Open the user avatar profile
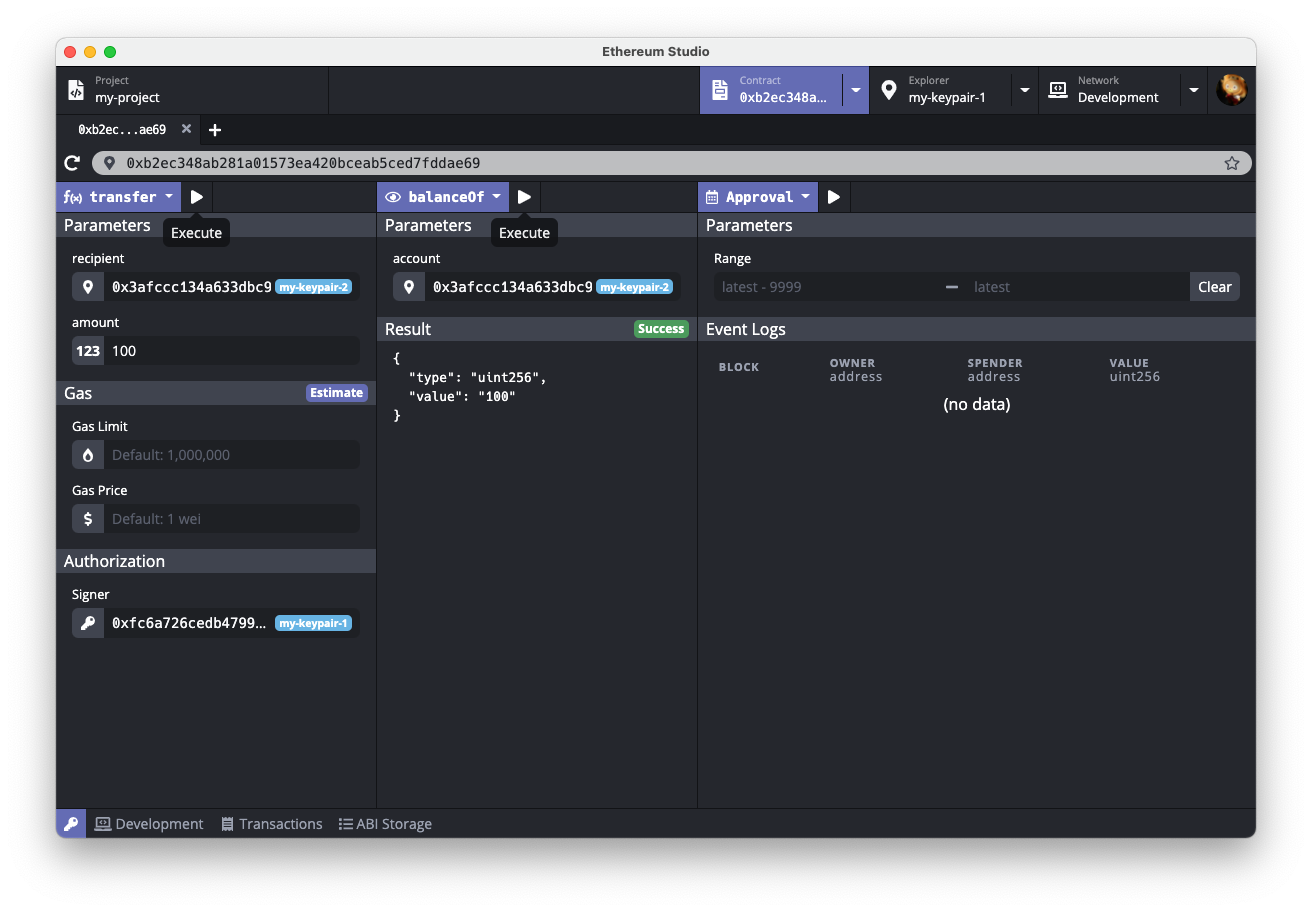This screenshot has height=912, width=1312. (x=1231, y=90)
